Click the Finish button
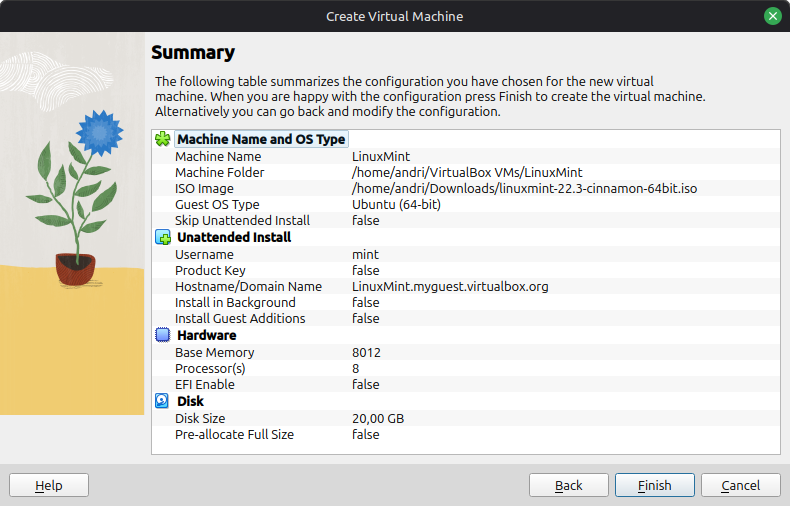Image resolution: width=790 pixels, height=506 pixels. 654,485
